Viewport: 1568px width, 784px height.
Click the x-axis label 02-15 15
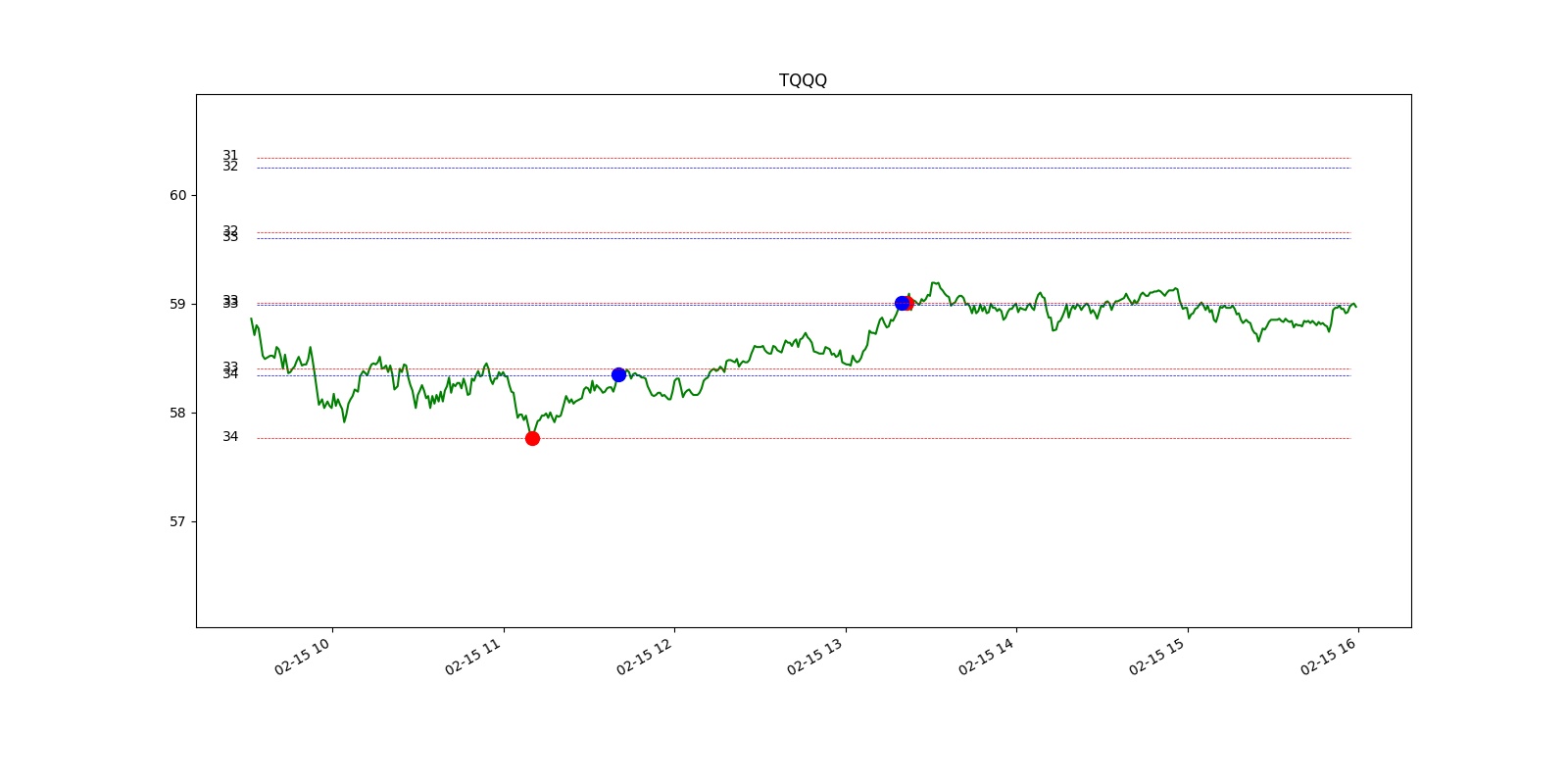coord(1156,656)
